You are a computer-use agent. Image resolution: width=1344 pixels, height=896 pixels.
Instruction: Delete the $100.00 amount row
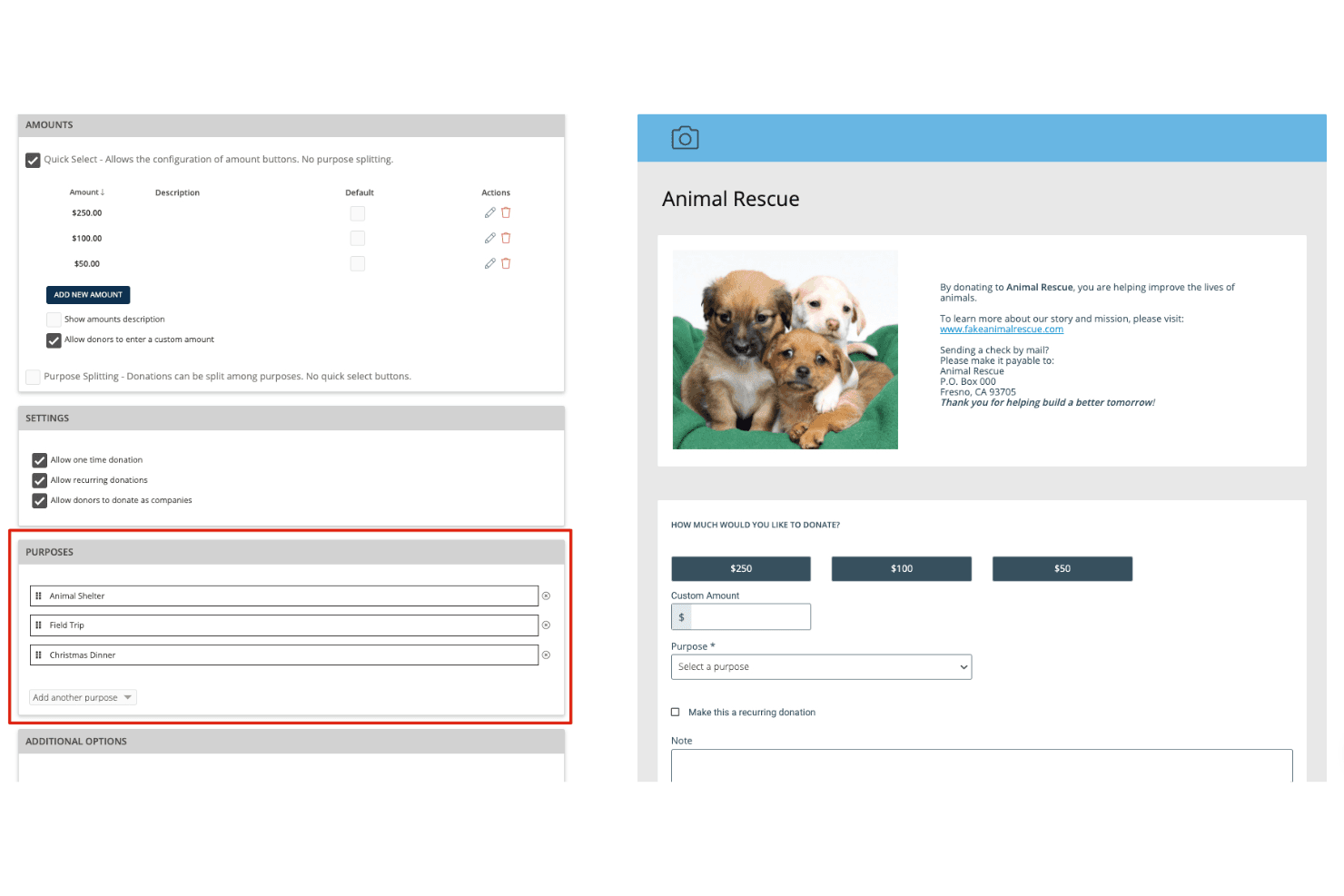[506, 238]
